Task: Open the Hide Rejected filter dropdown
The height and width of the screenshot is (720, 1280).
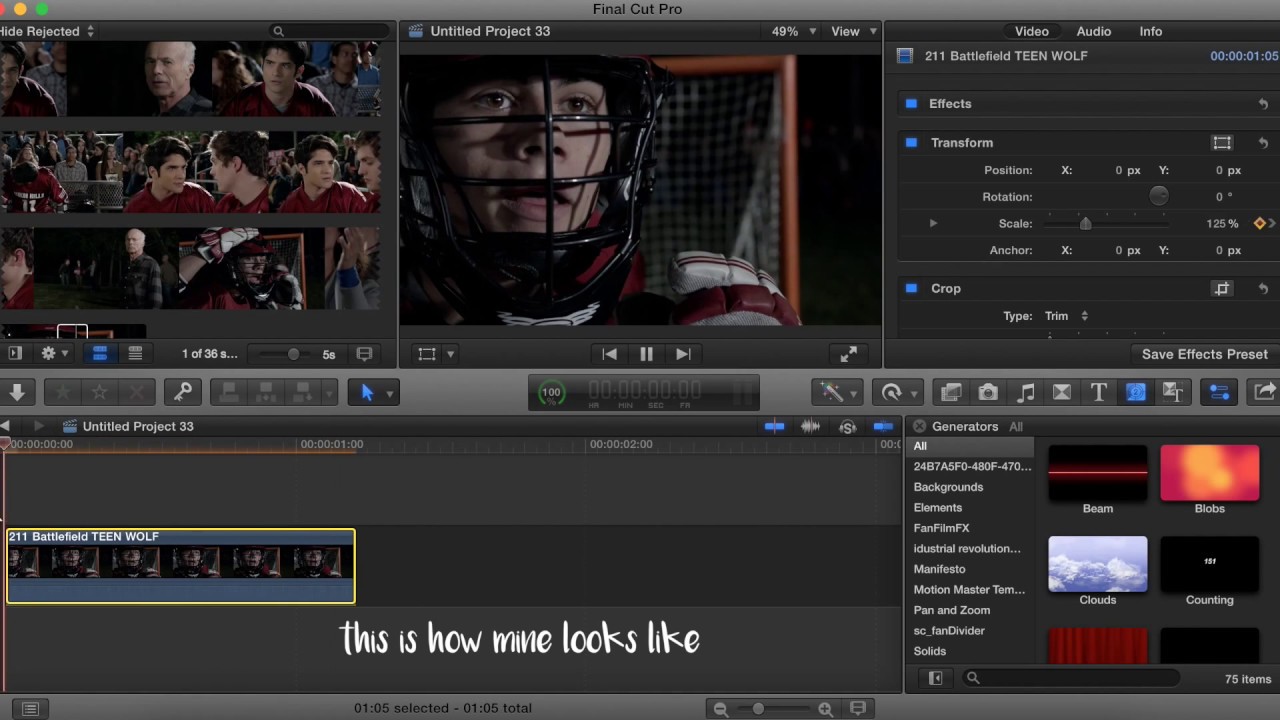Action: pos(46,32)
